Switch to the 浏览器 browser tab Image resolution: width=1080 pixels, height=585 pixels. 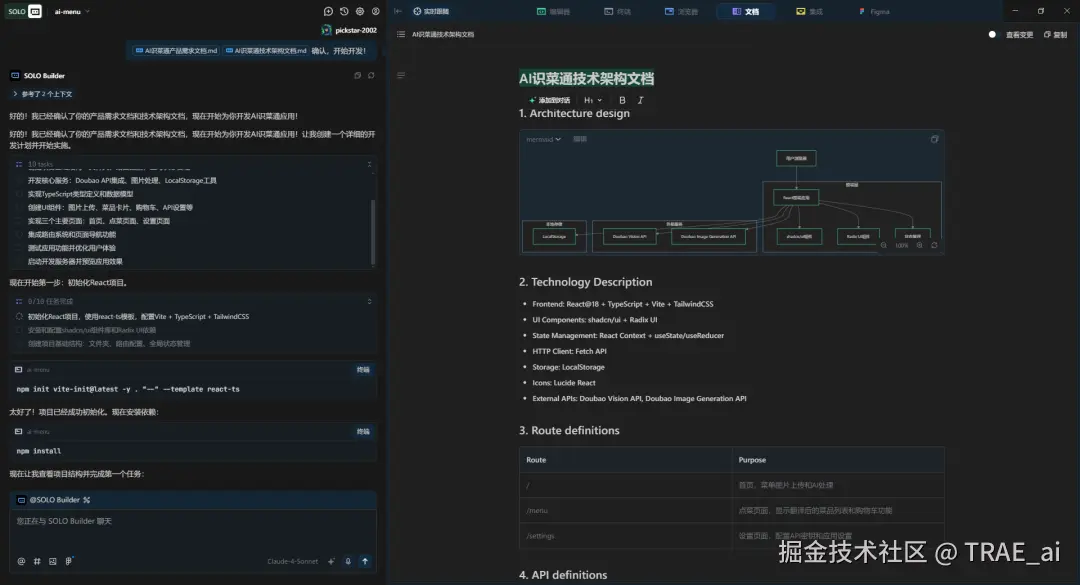[x=681, y=11]
